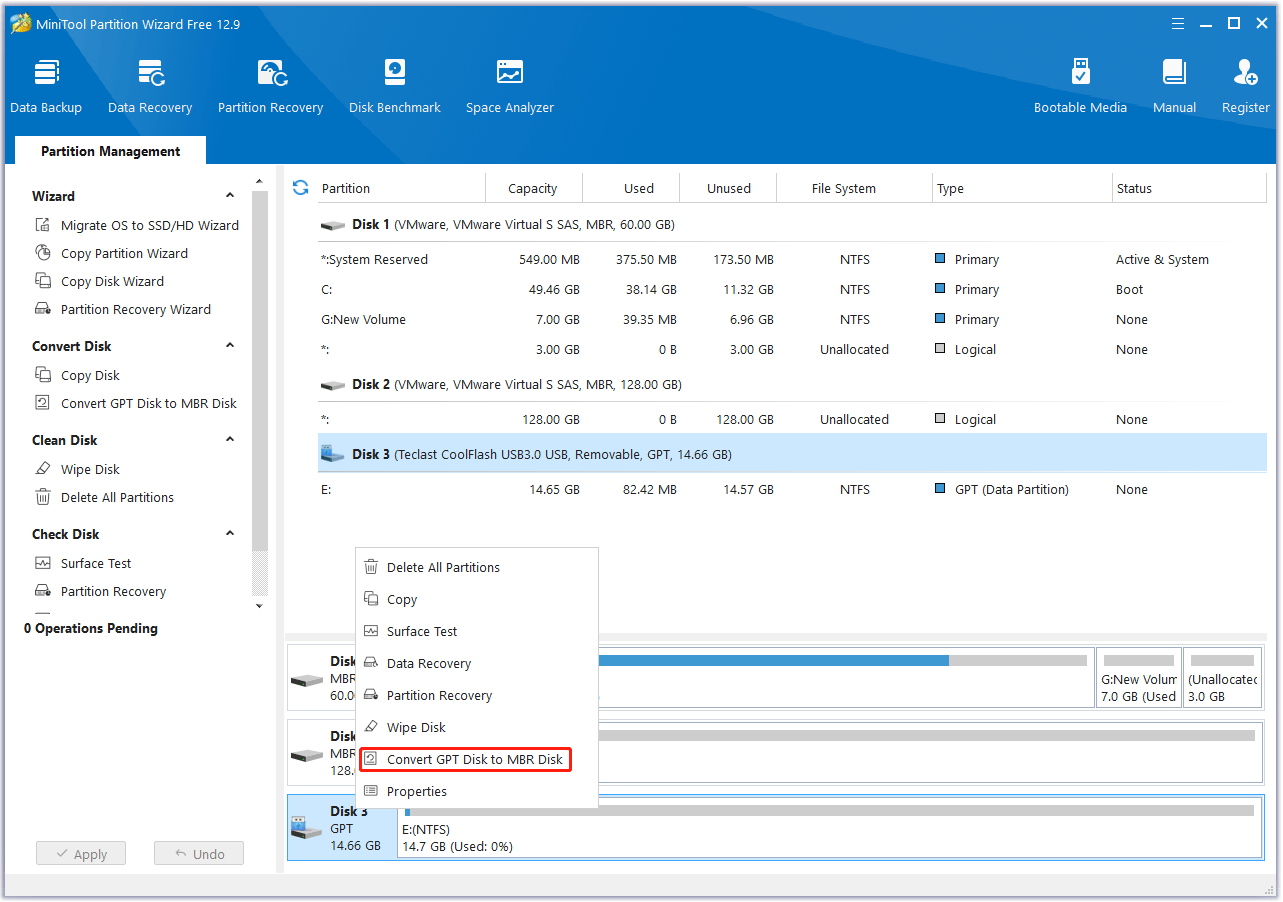Select System Reserved partition row

[792, 259]
